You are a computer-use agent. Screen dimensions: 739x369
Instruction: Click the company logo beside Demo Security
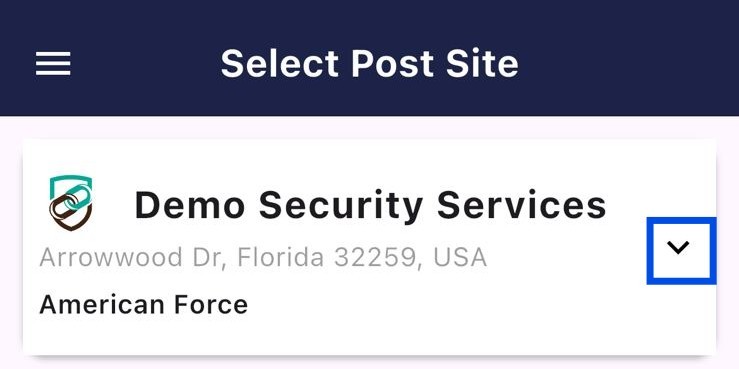[71, 203]
